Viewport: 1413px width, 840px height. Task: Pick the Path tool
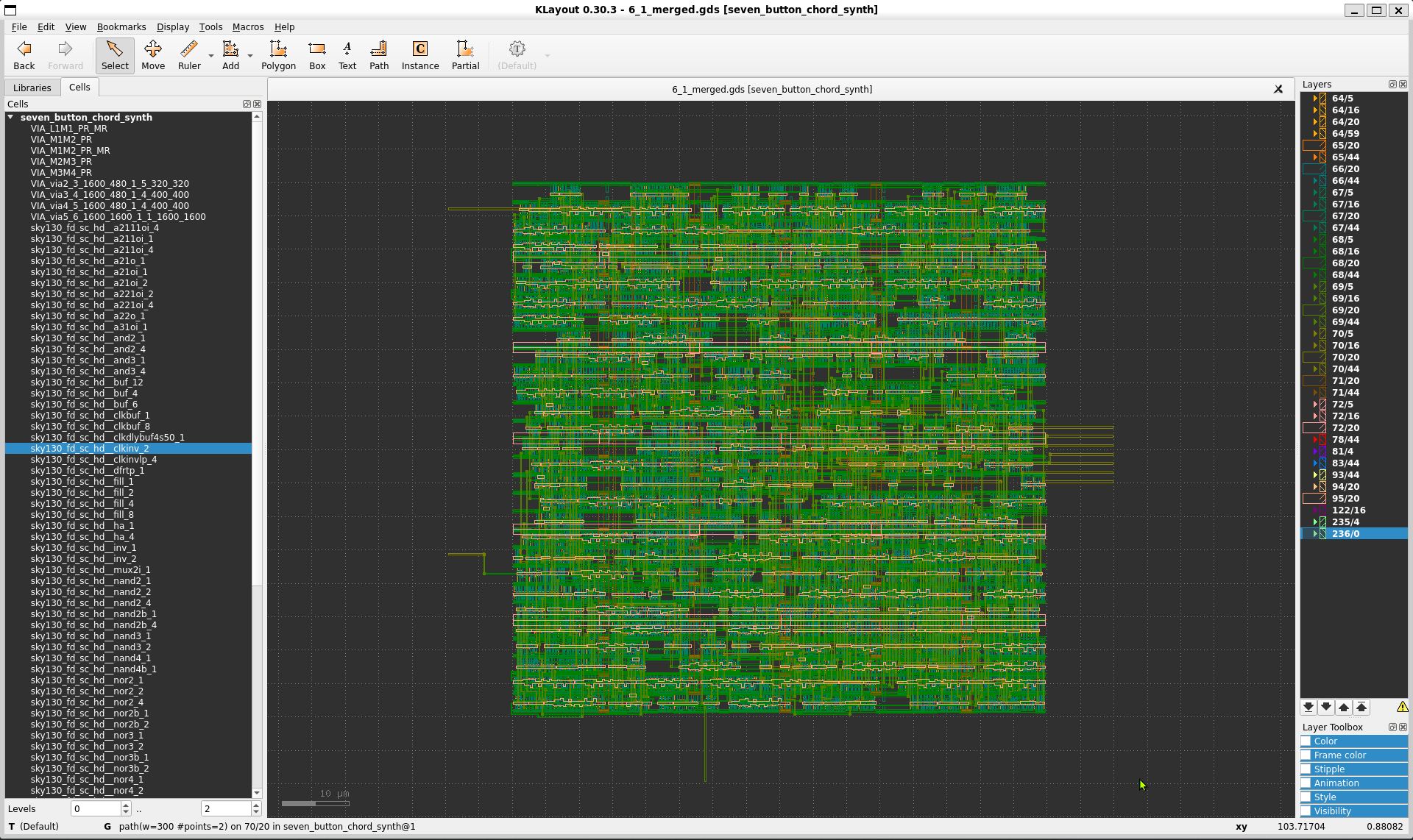click(x=379, y=55)
